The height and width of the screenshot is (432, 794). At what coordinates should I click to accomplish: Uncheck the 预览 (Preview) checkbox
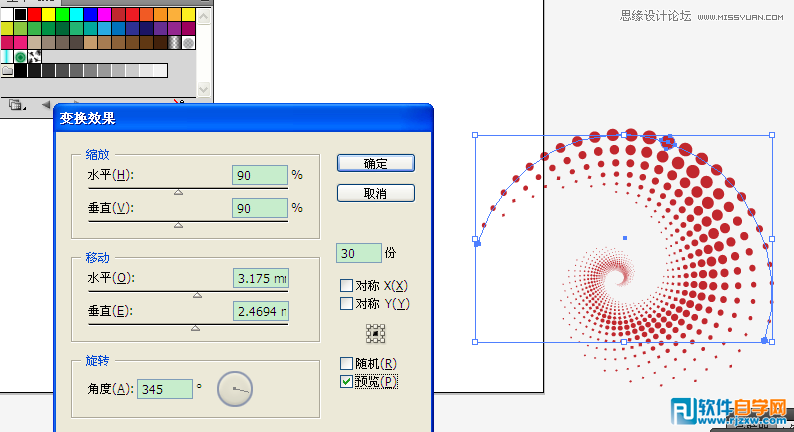coord(346,381)
